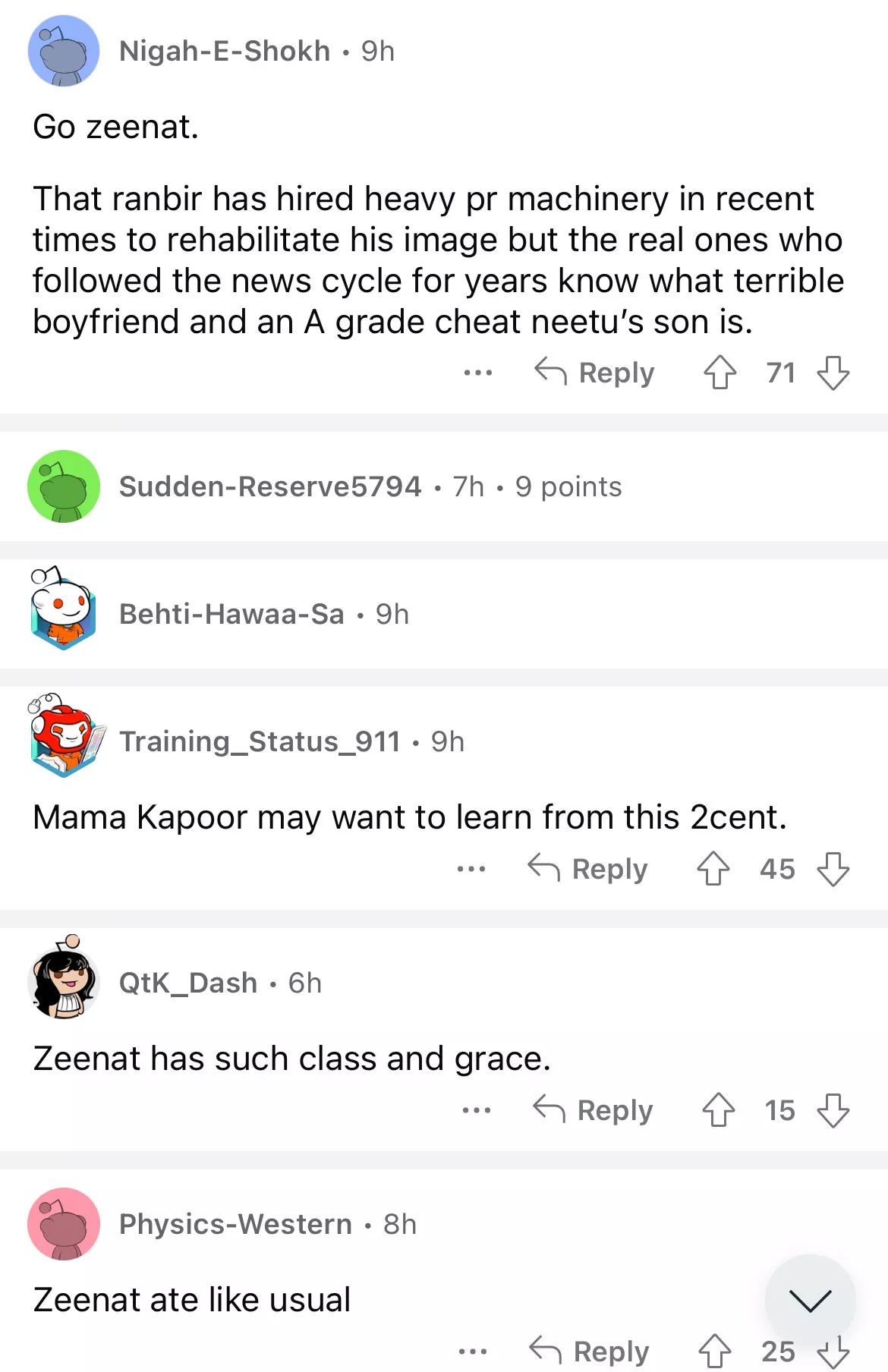This screenshot has width=888, height=1372.
Task: Downvote the 'class and grace' comment
Action: pyautogui.click(x=833, y=1110)
